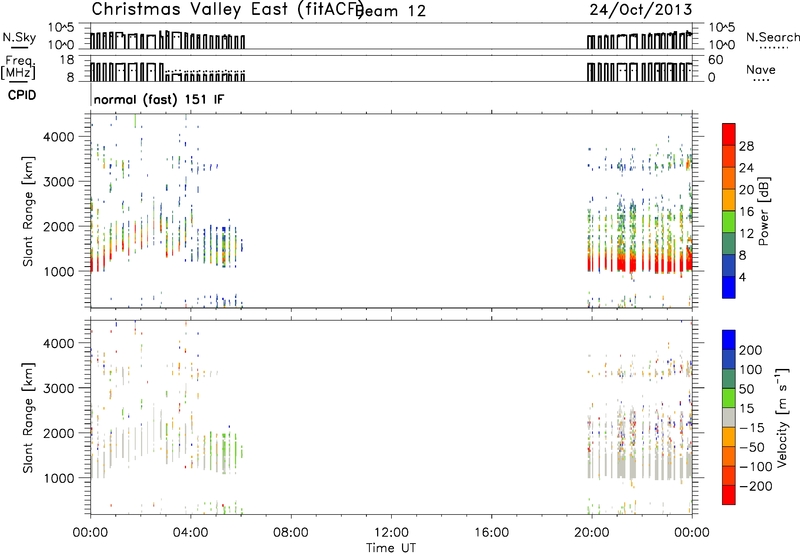Click the gray segment of the Velocity color bar

(x=729, y=417)
